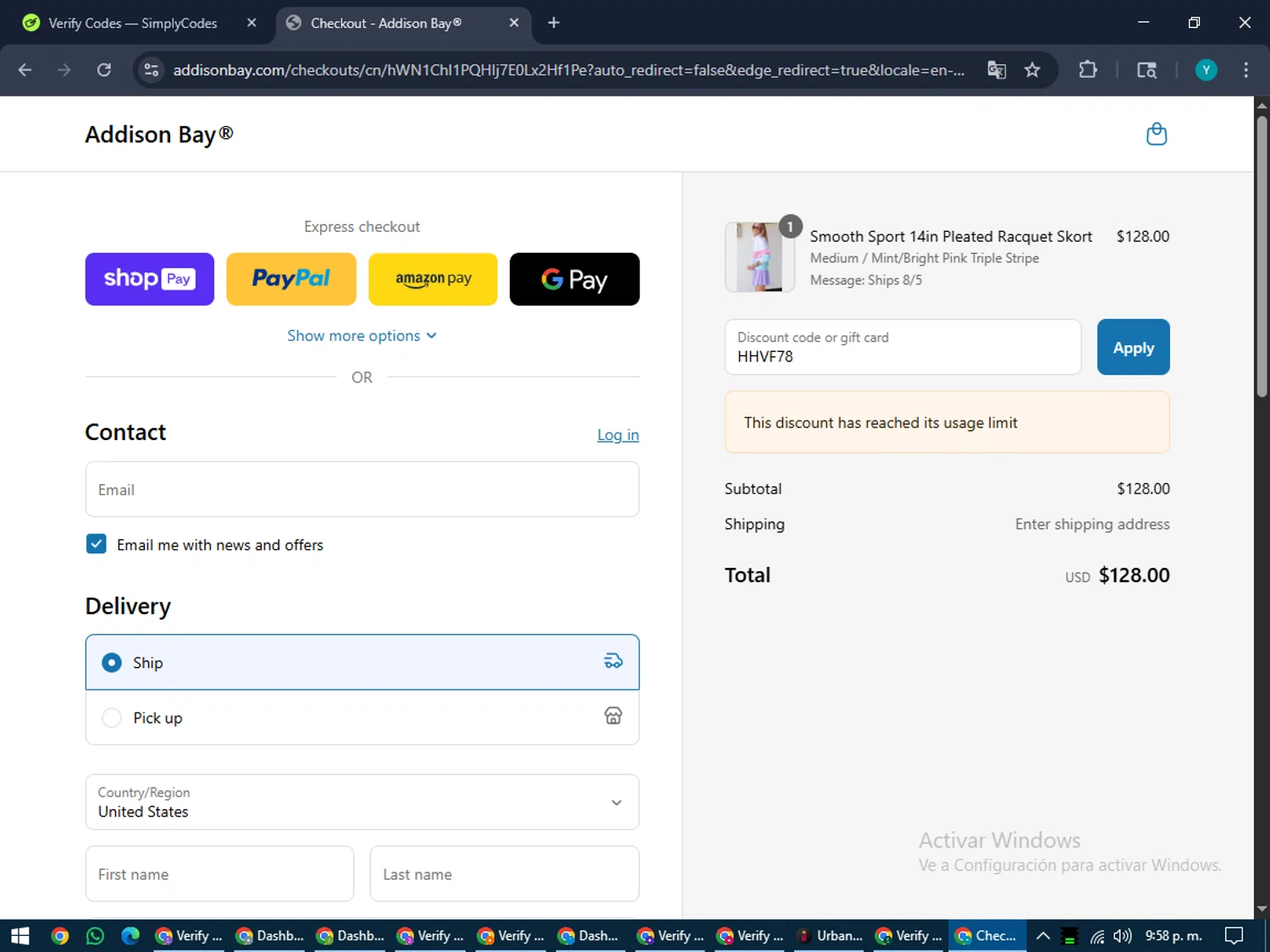Open the Country/Region dropdown

[x=362, y=802]
